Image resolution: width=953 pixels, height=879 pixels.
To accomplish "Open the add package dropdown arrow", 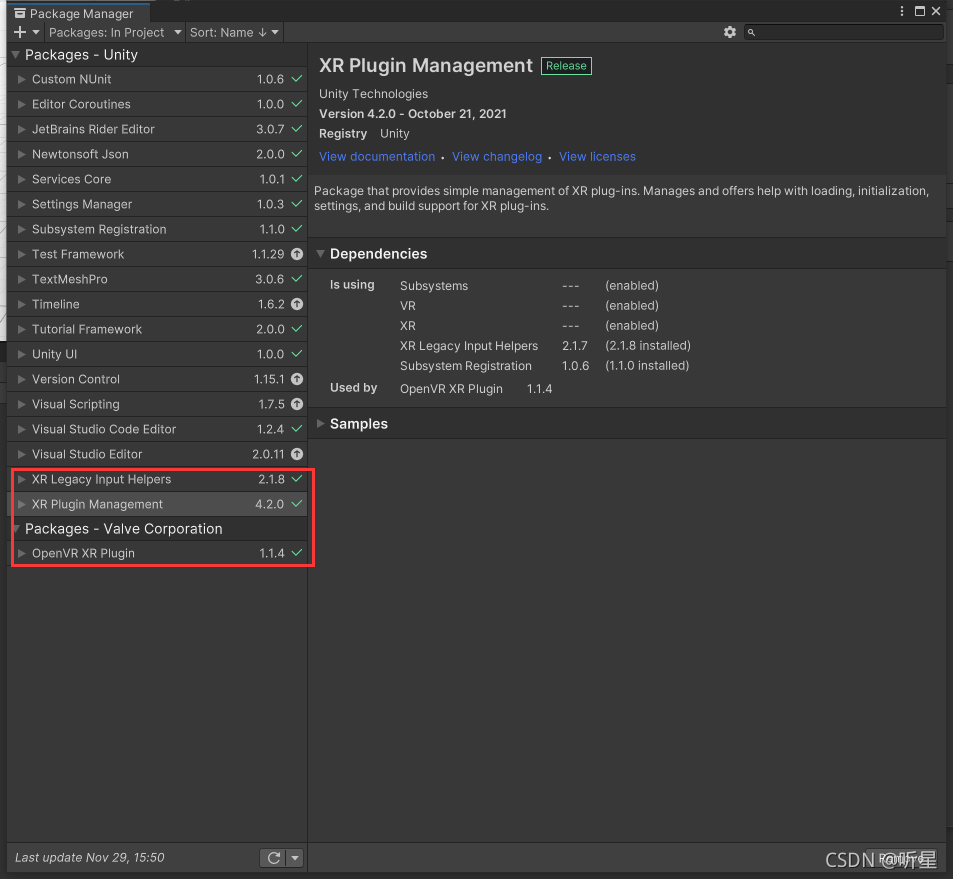I will [x=36, y=32].
